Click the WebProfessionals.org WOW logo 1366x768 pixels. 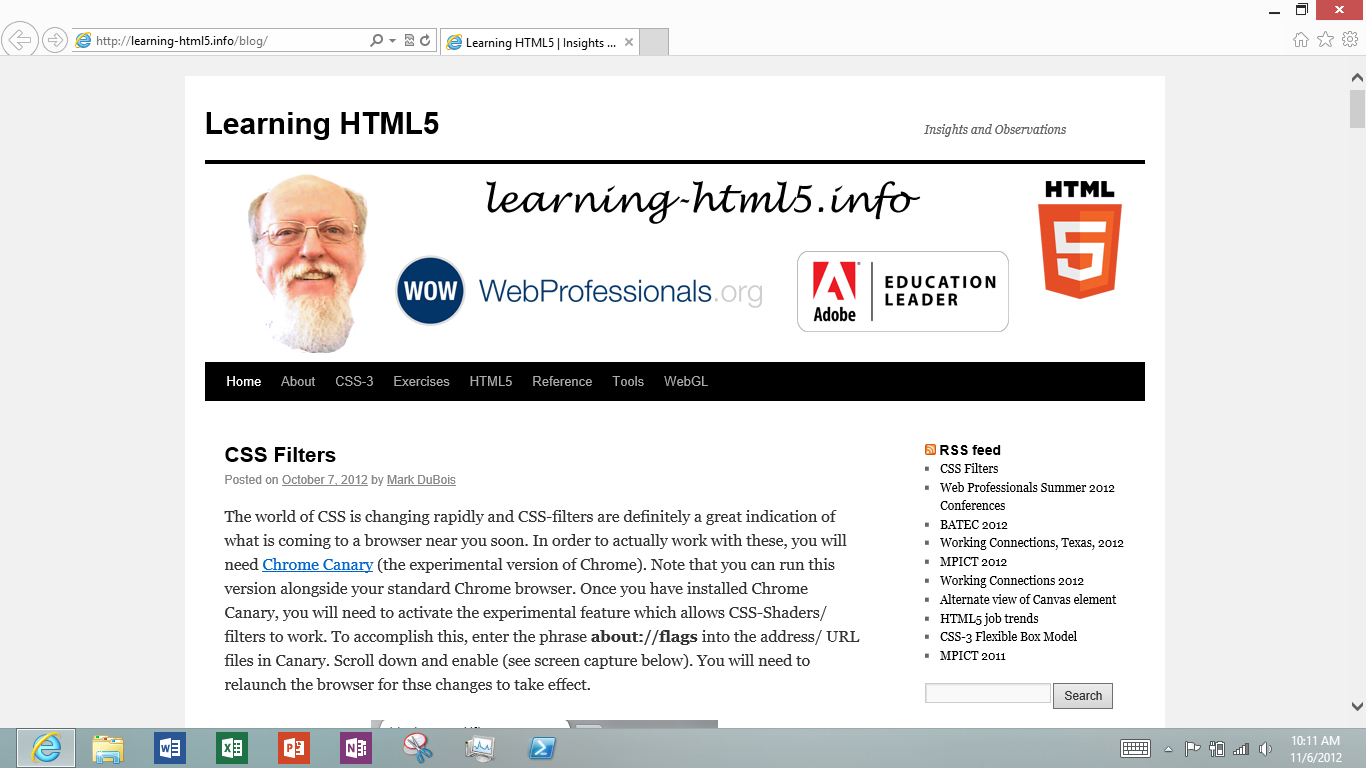(x=579, y=291)
